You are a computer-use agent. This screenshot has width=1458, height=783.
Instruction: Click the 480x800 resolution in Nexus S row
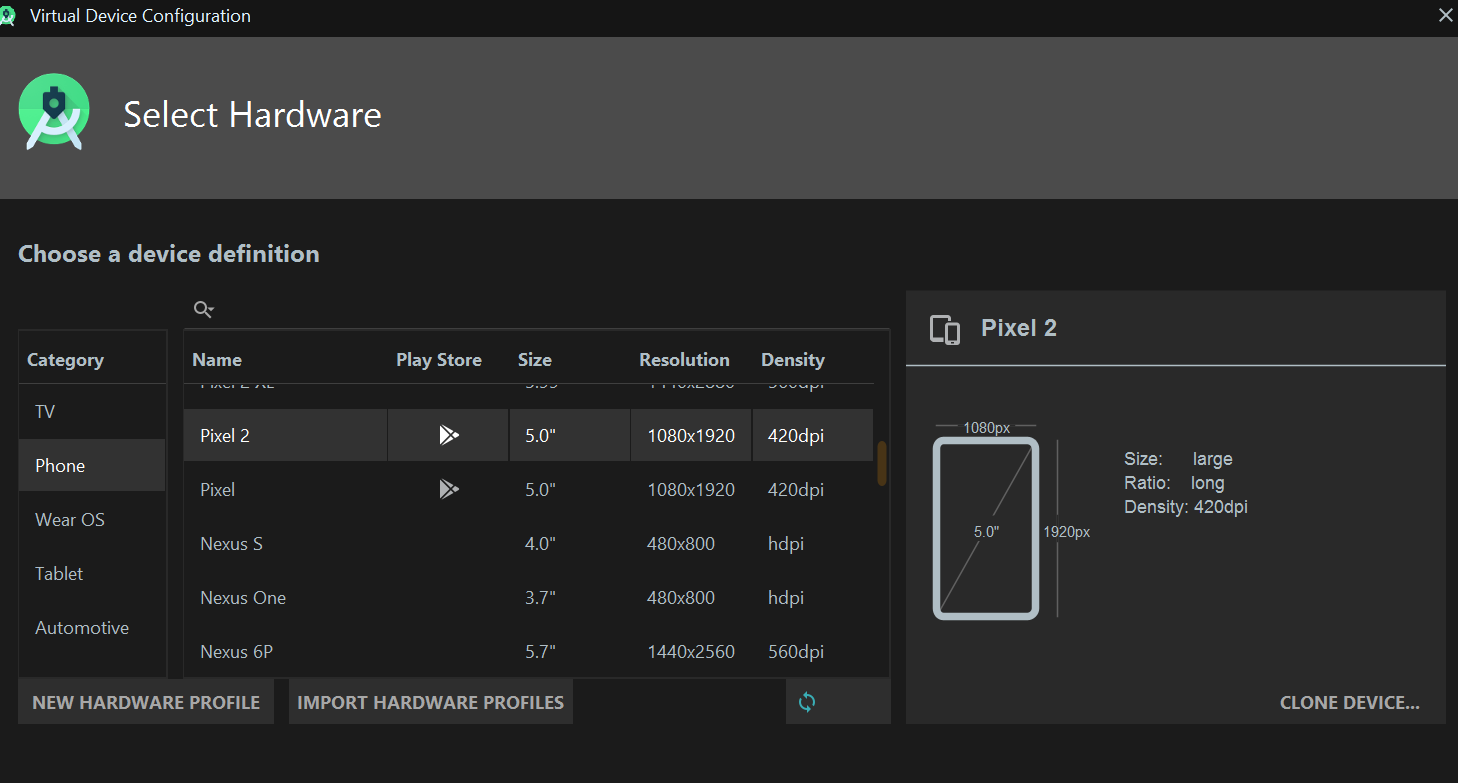pos(681,543)
